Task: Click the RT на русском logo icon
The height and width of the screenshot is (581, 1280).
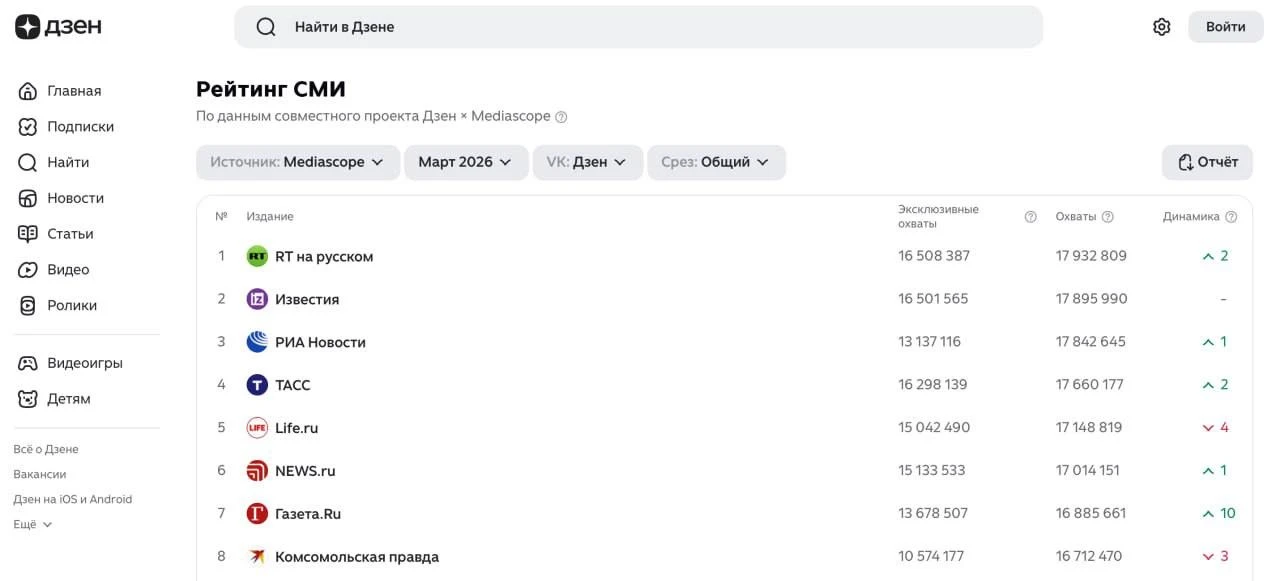Action: point(257,257)
